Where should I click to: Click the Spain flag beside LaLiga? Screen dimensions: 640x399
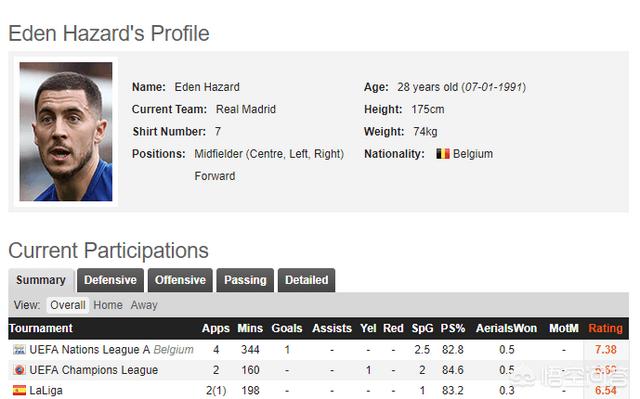[x=19, y=390]
